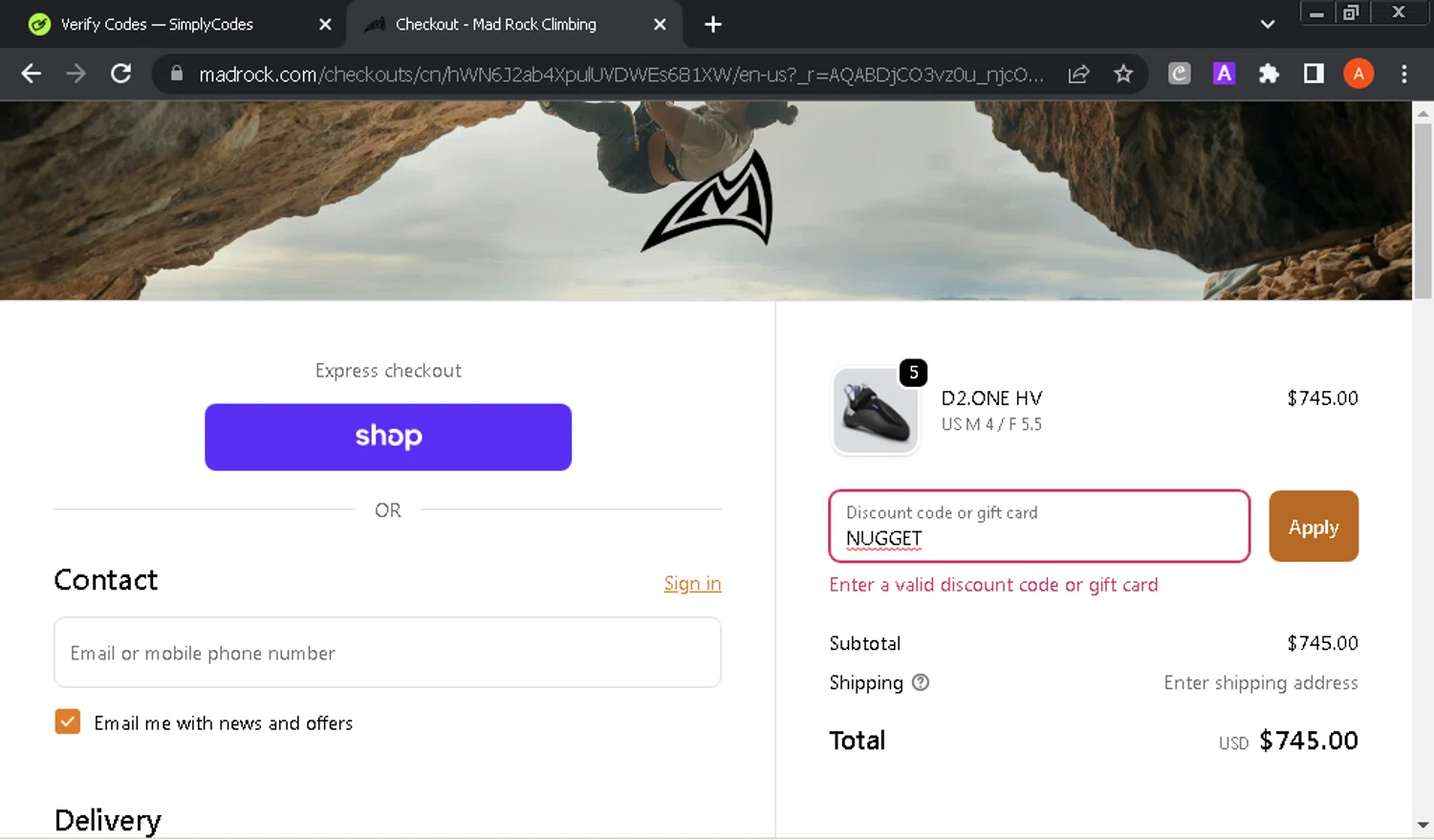Viewport: 1434px width, 840px height.
Task: Uncheck Email me with news and offers
Action: [68, 722]
